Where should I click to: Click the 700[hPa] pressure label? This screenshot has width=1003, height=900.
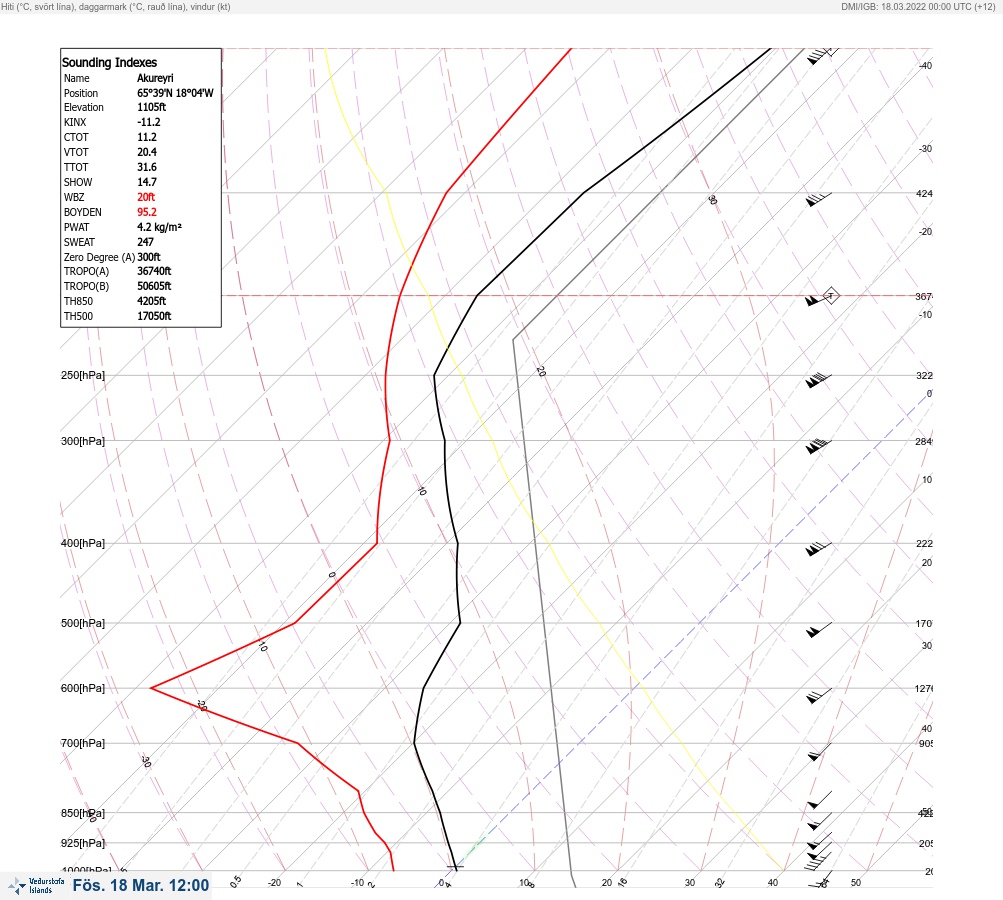coord(83,743)
